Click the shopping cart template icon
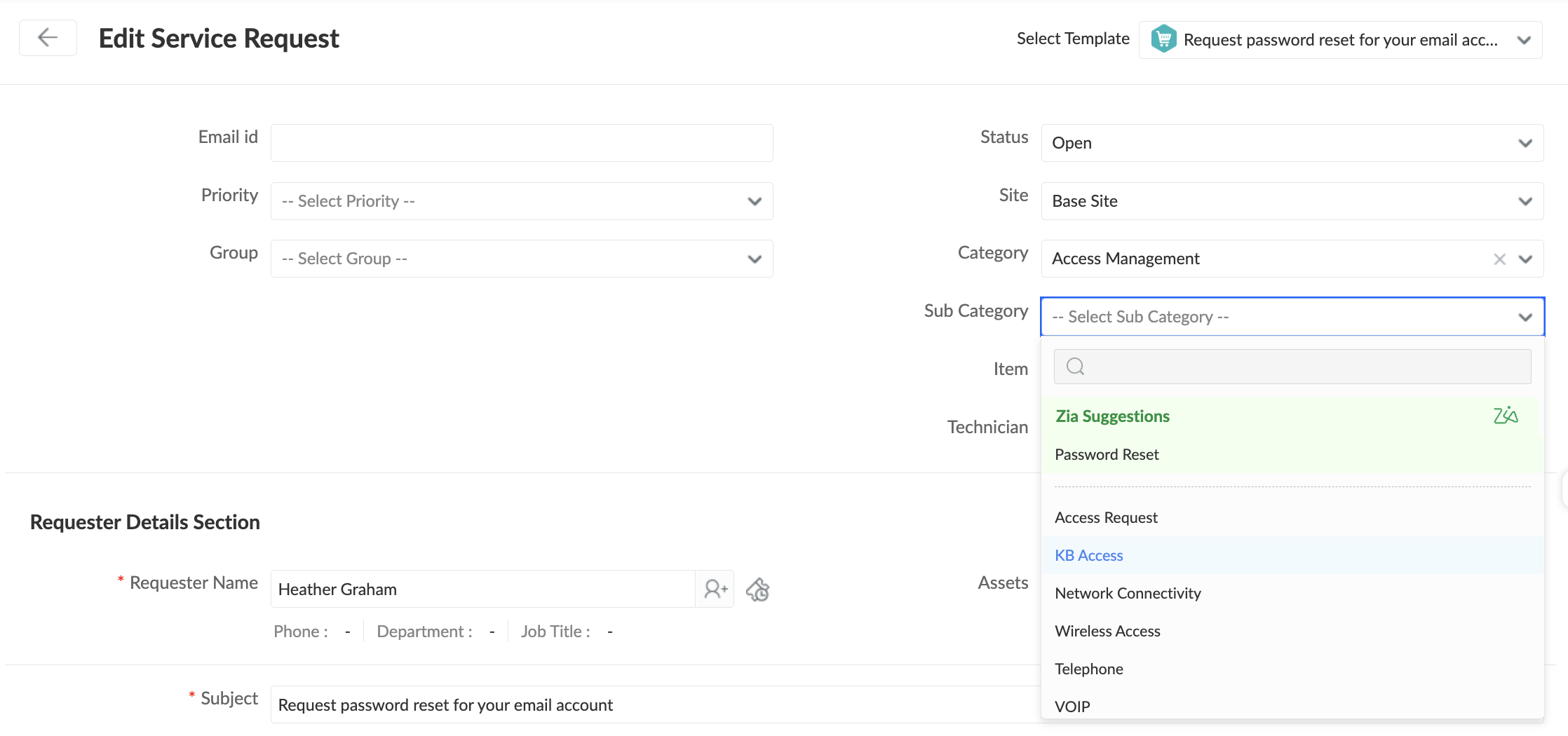 (1163, 39)
